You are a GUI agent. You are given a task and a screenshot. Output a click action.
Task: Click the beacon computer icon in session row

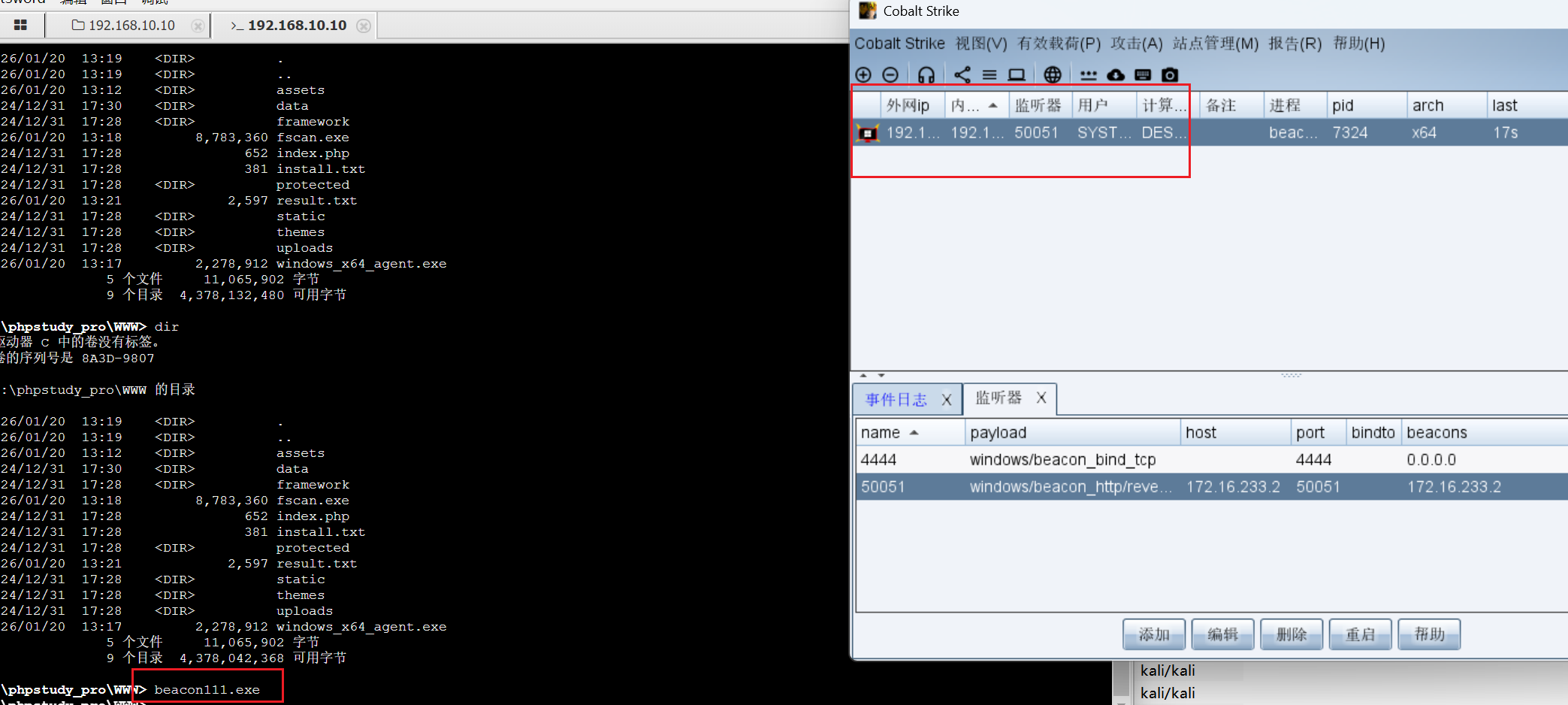868,133
